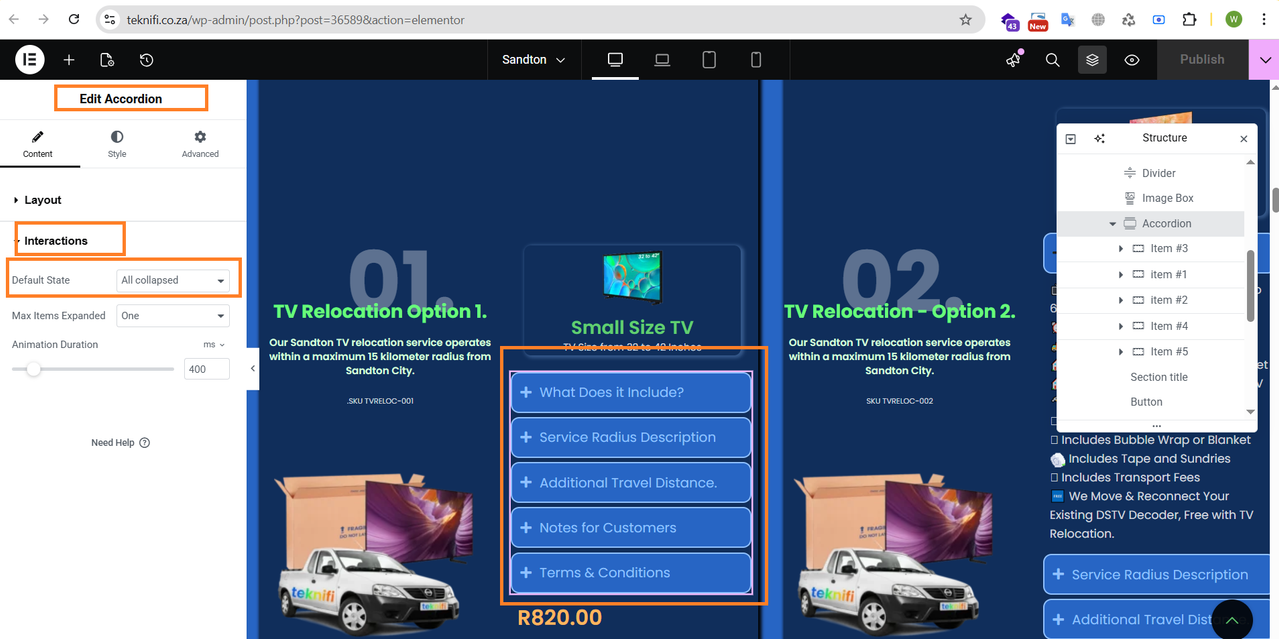Toggle the Structure layers icon

tap(1092, 60)
